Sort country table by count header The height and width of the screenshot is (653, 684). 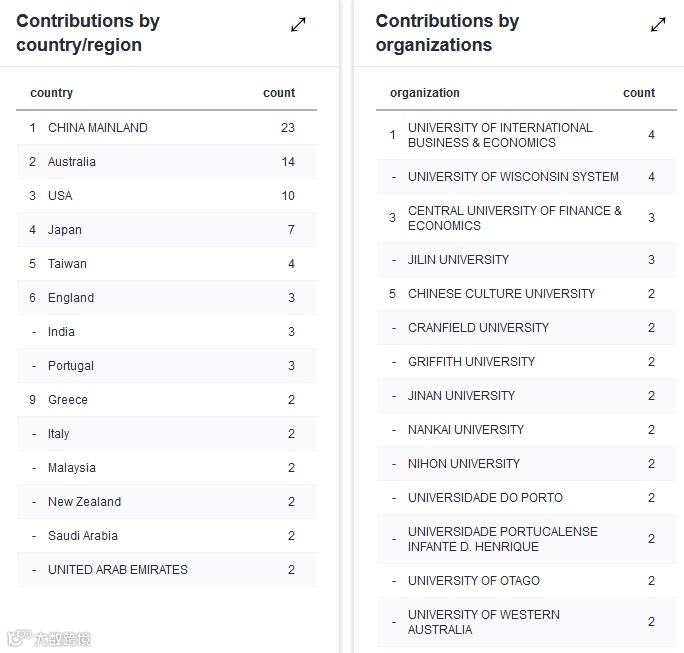pyautogui.click(x=279, y=93)
